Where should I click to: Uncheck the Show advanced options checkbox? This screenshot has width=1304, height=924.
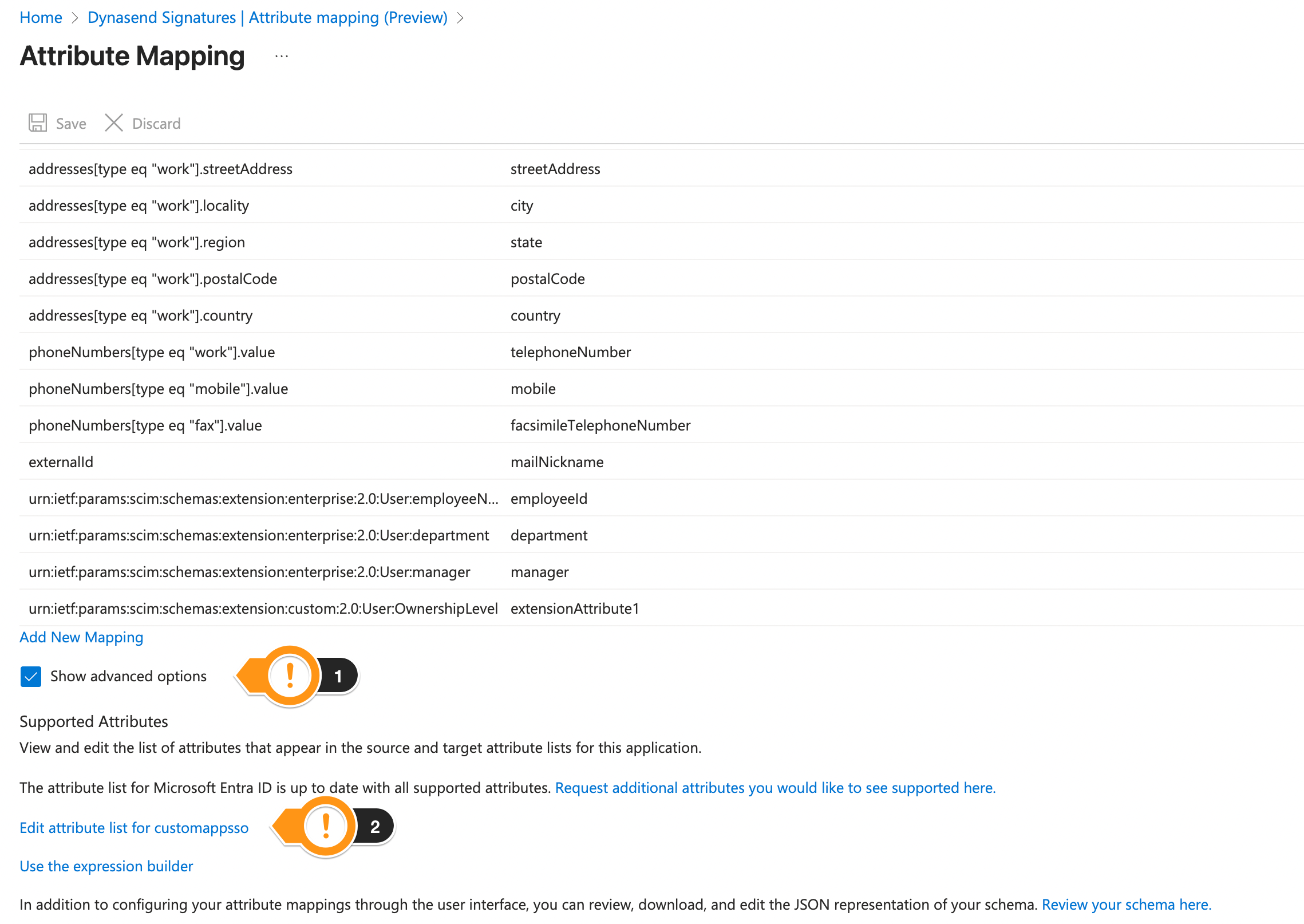pyautogui.click(x=30, y=676)
